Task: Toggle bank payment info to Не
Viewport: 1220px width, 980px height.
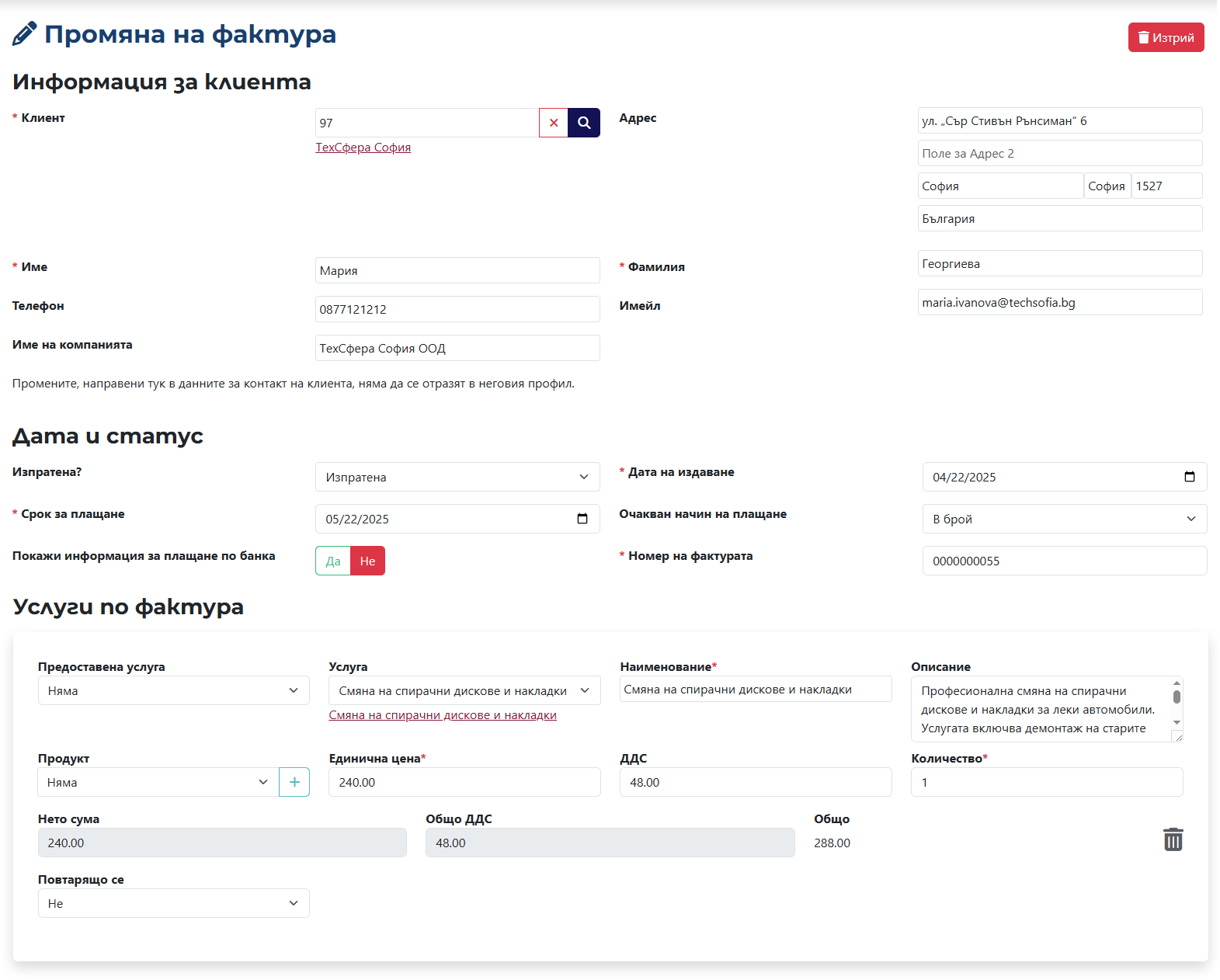Action: click(x=367, y=561)
